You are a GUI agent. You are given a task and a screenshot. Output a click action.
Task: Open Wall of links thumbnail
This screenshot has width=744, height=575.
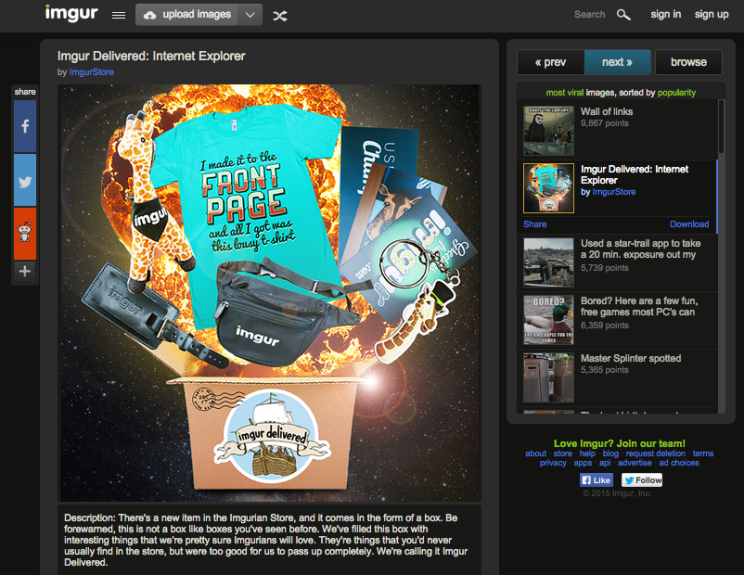pyautogui.click(x=549, y=131)
